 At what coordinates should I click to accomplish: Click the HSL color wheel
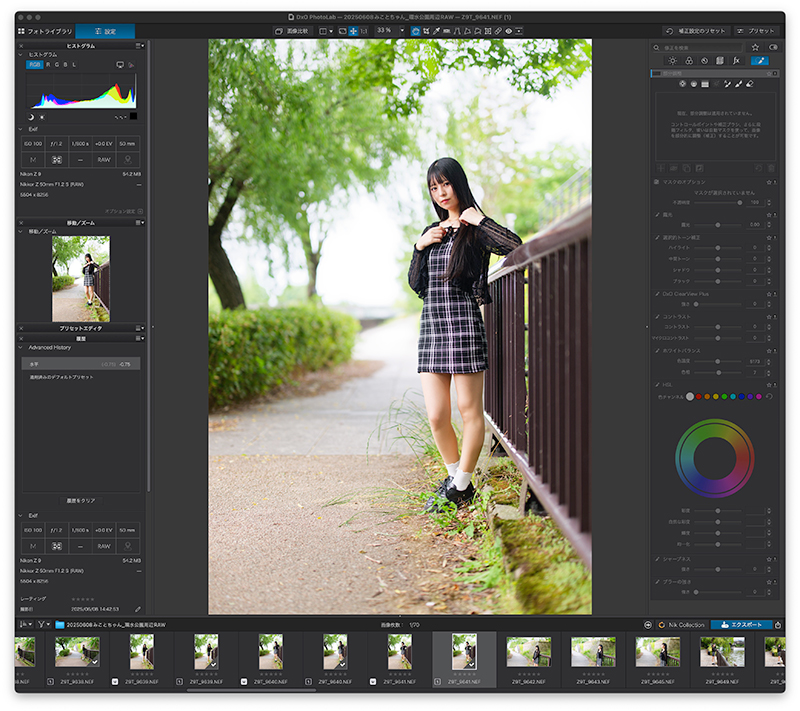pos(714,458)
